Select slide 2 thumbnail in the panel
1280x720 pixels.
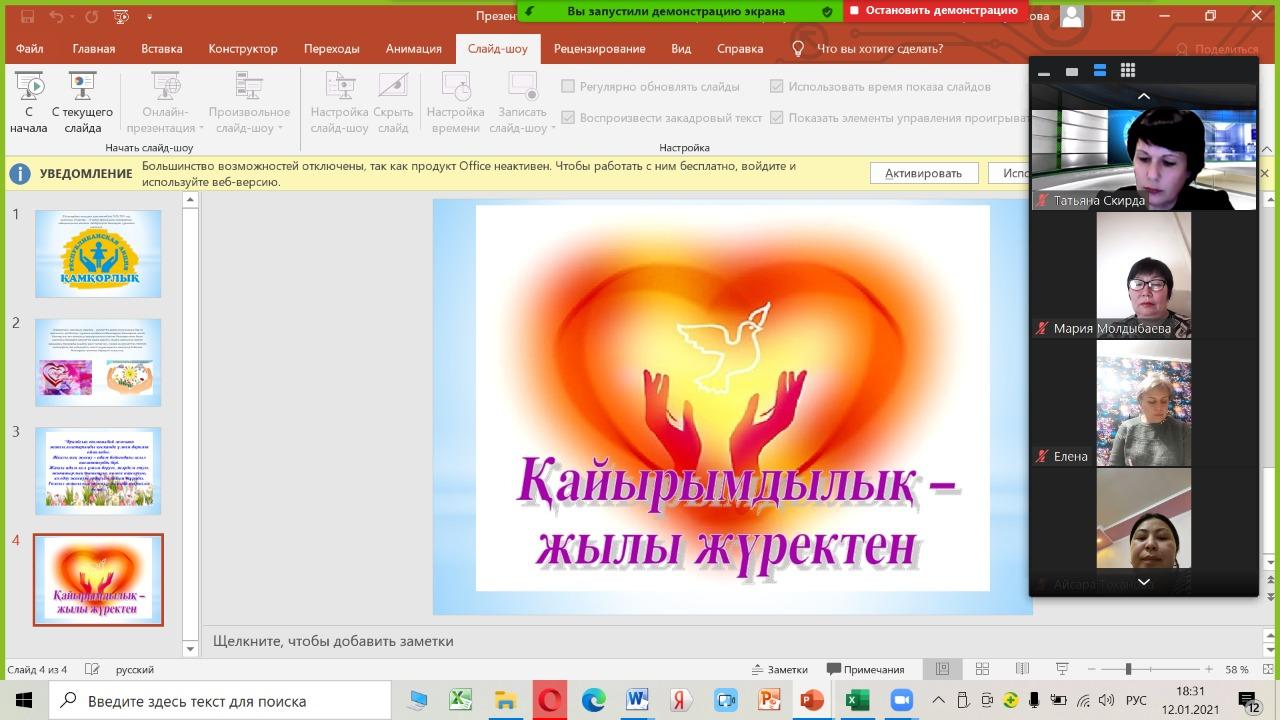pyautogui.click(x=98, y=362)
